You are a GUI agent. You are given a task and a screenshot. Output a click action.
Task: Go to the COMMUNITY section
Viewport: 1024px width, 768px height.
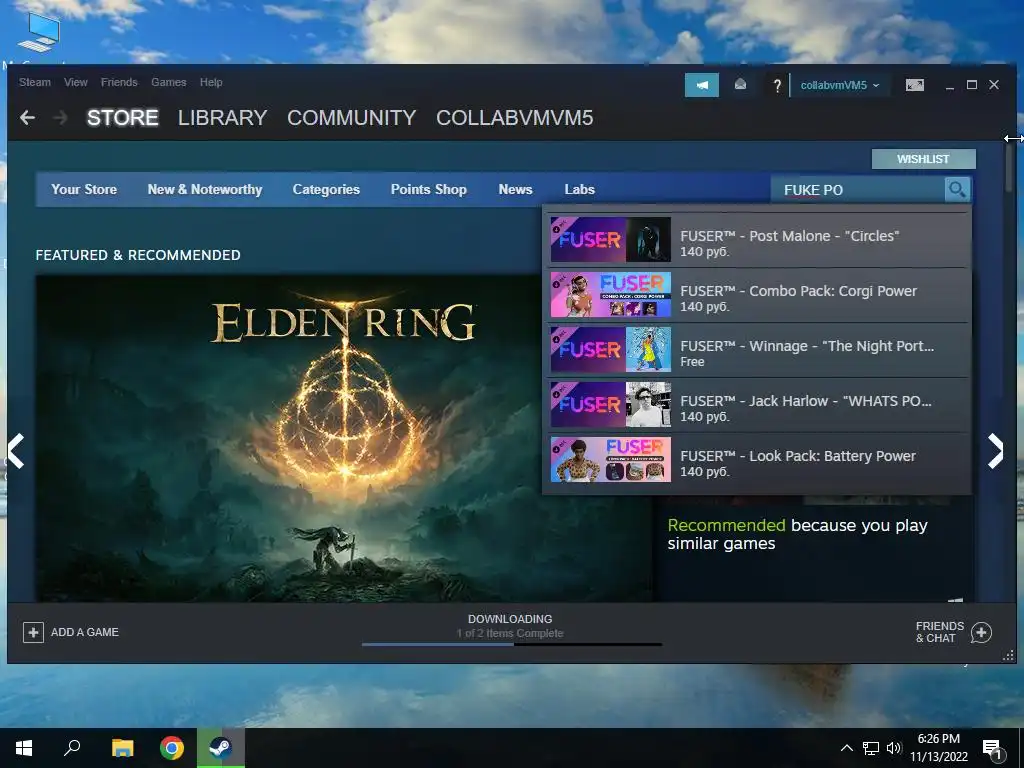[x=351, y=118]
